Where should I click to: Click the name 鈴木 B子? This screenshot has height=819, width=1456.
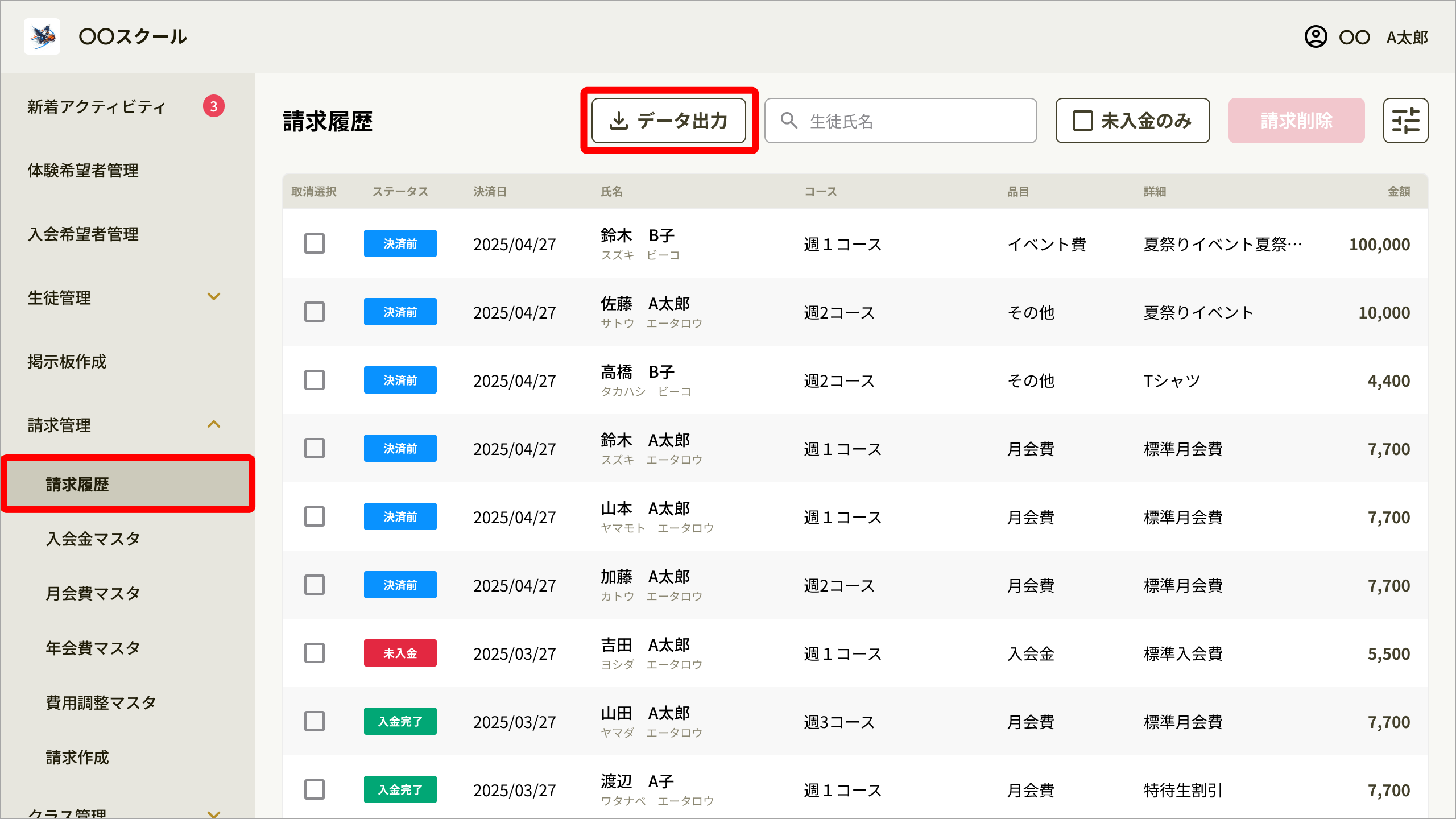(x=638, y=235)
